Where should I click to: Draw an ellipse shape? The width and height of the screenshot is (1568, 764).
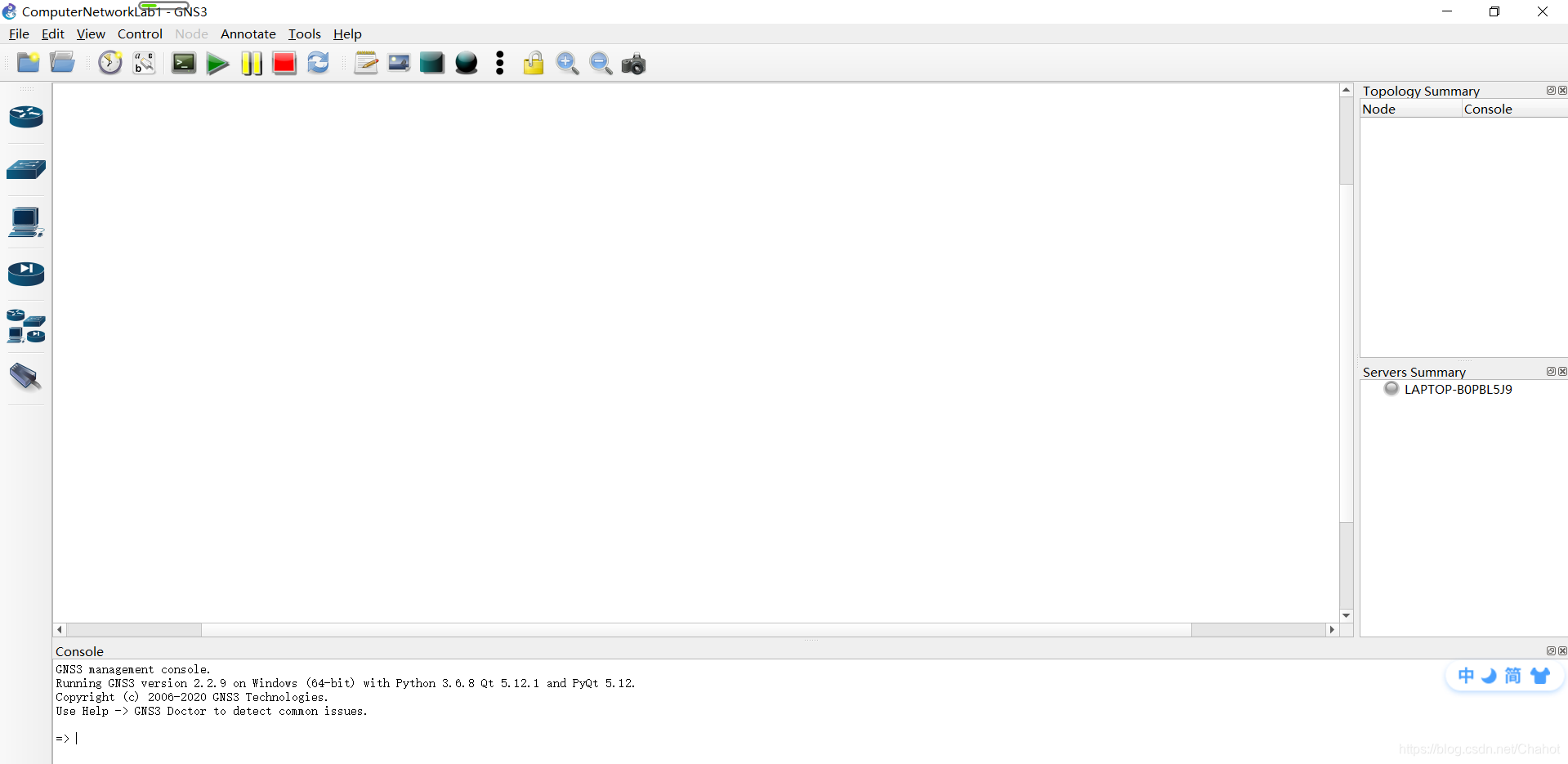467,63
